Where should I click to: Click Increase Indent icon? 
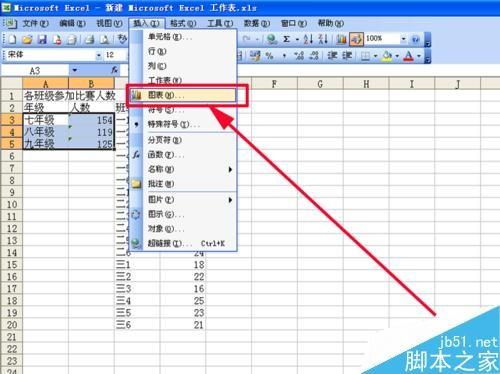347,56
